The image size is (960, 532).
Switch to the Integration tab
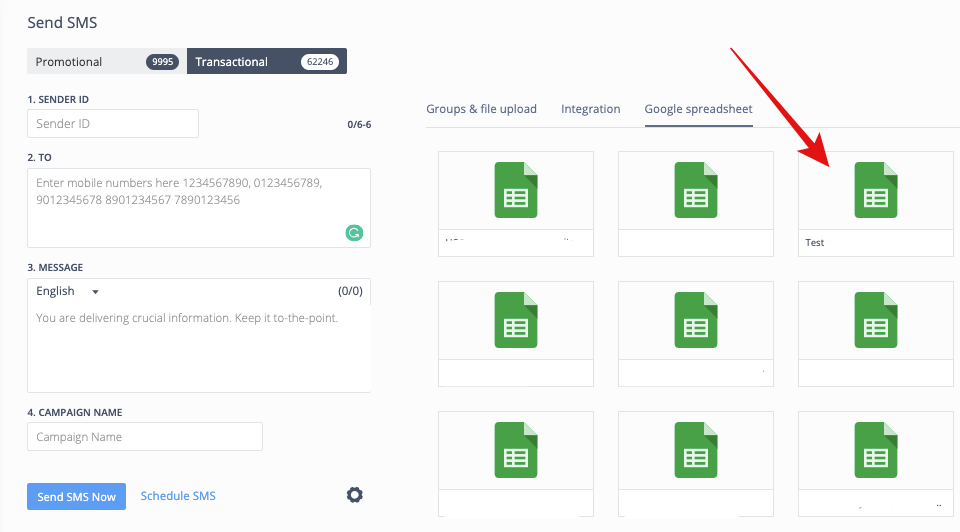(590, 109)
